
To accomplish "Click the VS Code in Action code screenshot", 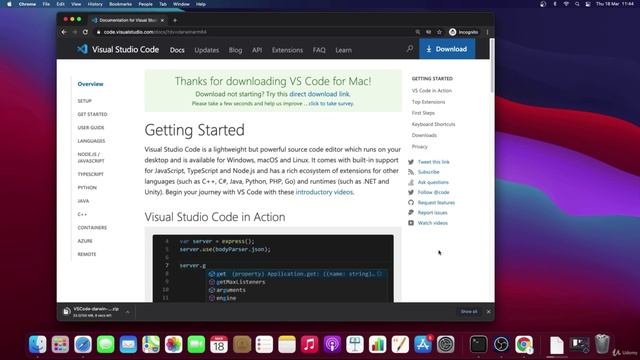I will (x=273, y=268).
